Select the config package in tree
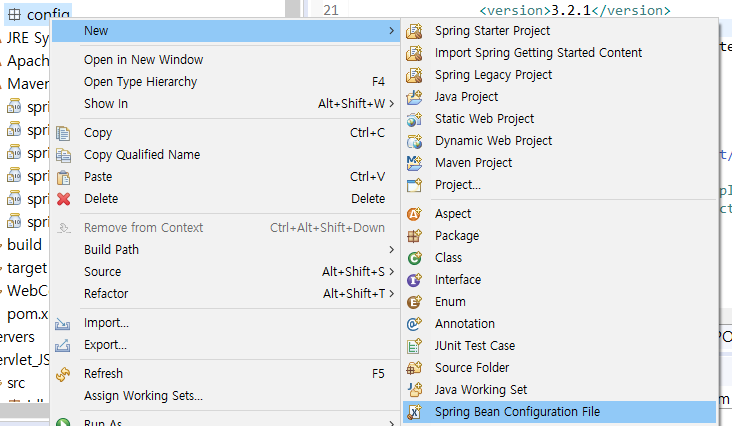The width and height of the screenshot is (732, 426). (x=39, y=14)
